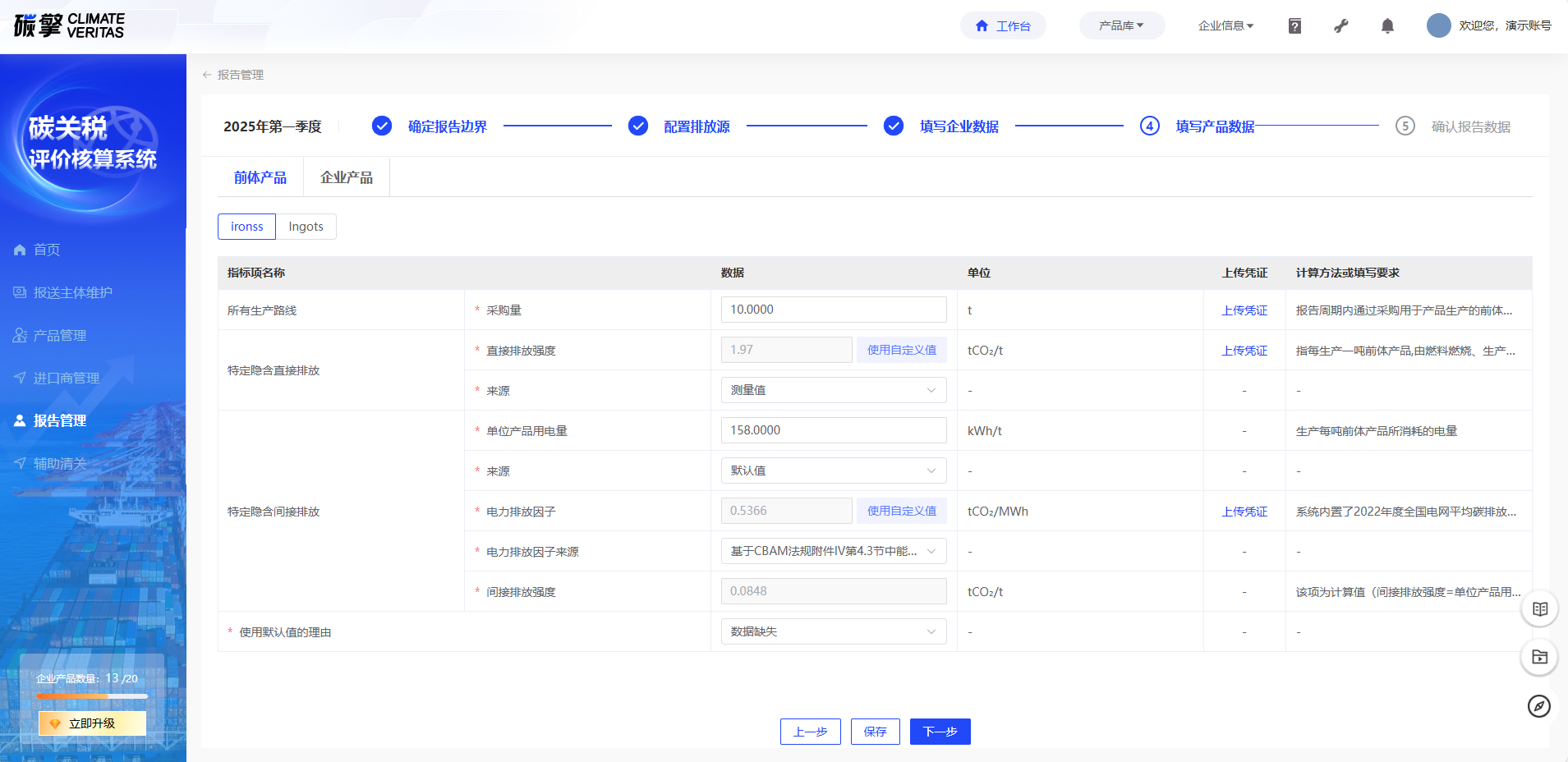Screen dimensions: 1568x762
Task: Toggle 使用自定义值 for 直接排放强度
Action: coord(901,350)
